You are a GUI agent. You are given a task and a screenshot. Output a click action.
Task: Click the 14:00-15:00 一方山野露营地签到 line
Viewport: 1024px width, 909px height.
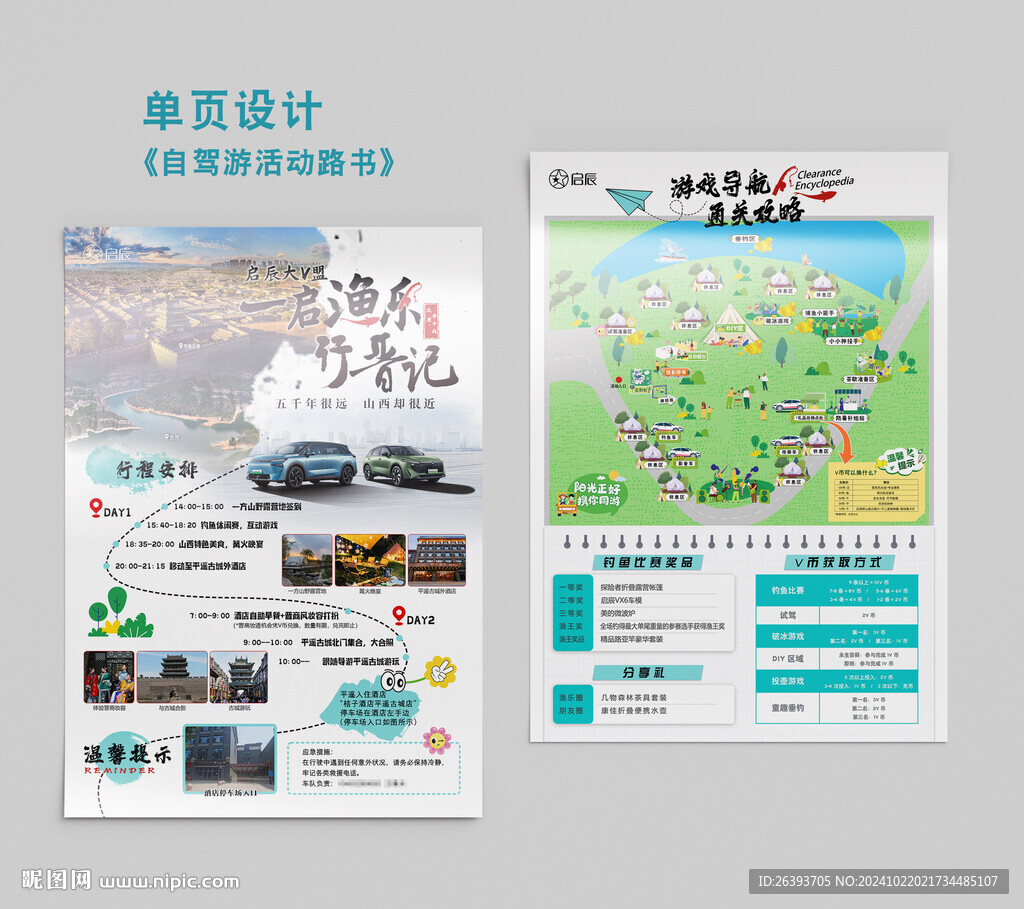238,507
